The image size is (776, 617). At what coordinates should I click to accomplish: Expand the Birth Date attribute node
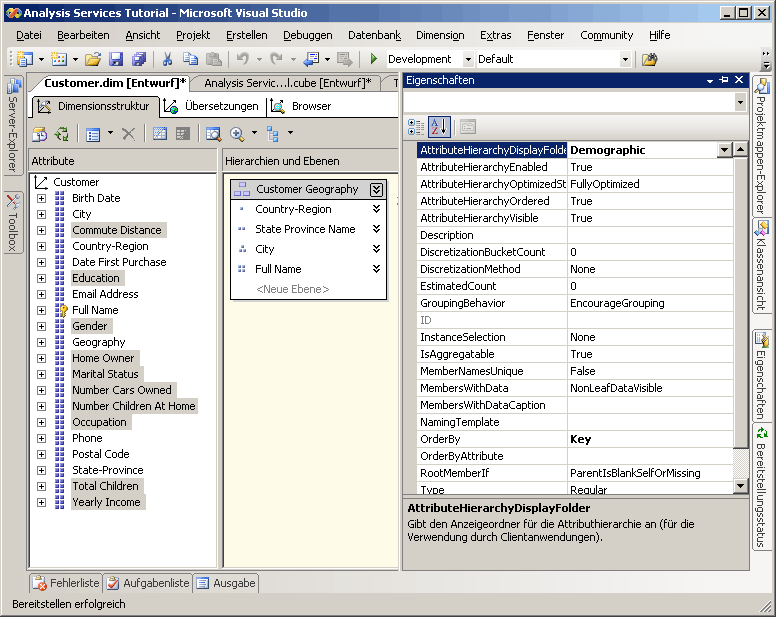point(41,198)
